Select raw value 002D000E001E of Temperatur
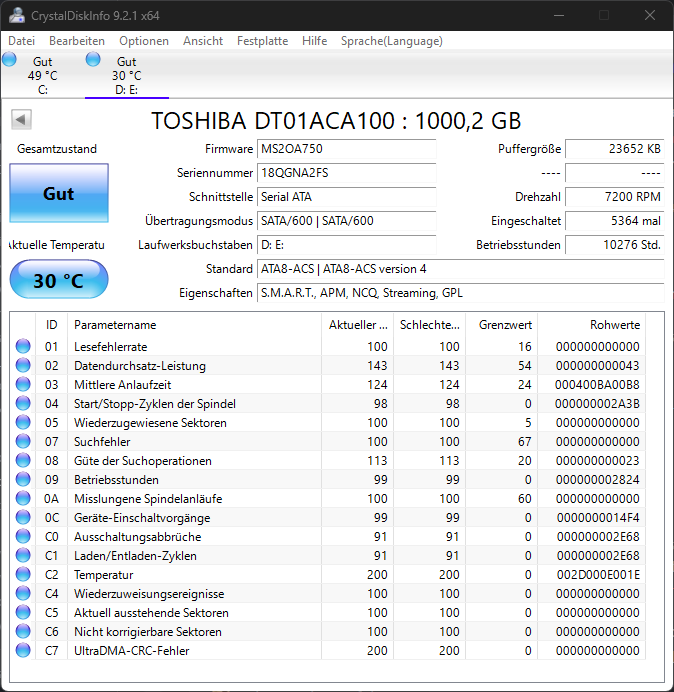This screenshot has width=674, height=692. 597,575
